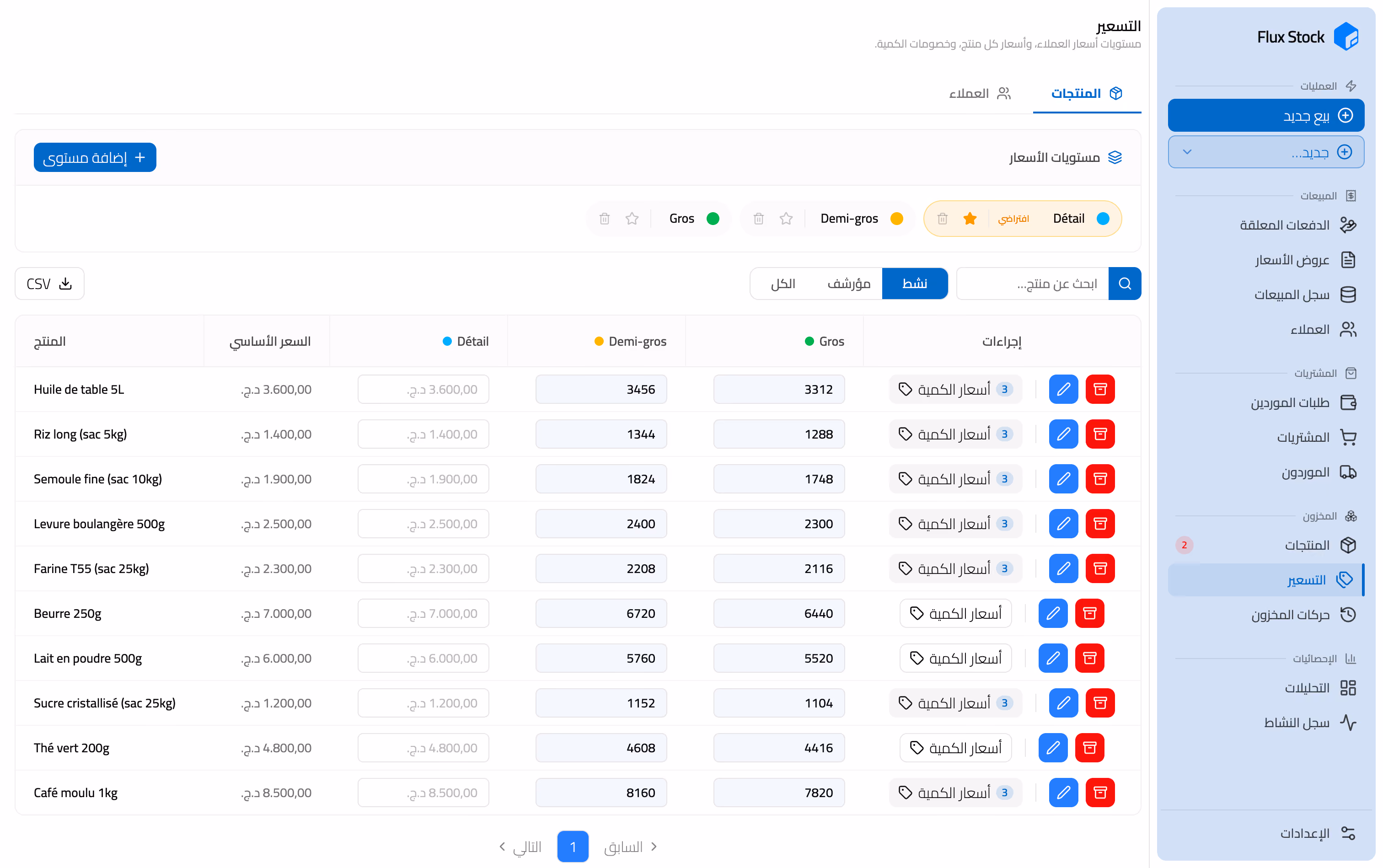The height and width of the screenshot is (868, 1383).
Task: Click edit pencil for Huile de table 5L
Action: point(1063,389)
